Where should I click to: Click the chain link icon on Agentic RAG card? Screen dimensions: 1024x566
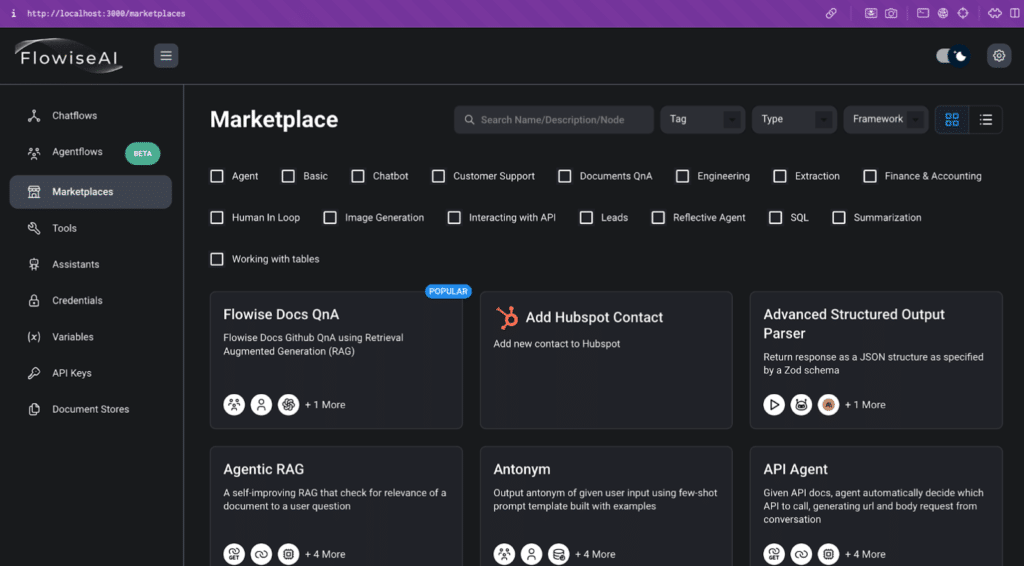pos(261,554)
